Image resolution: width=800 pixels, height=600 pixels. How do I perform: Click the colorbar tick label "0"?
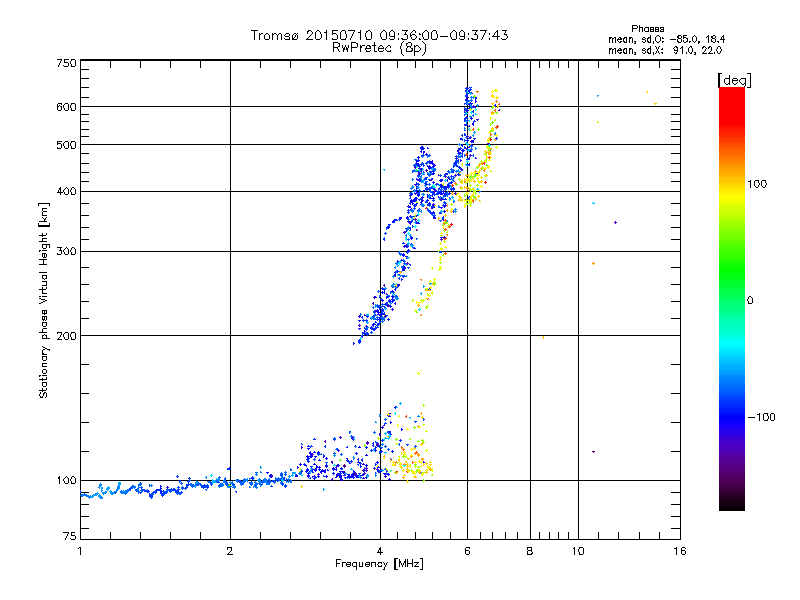pos(750,301)
